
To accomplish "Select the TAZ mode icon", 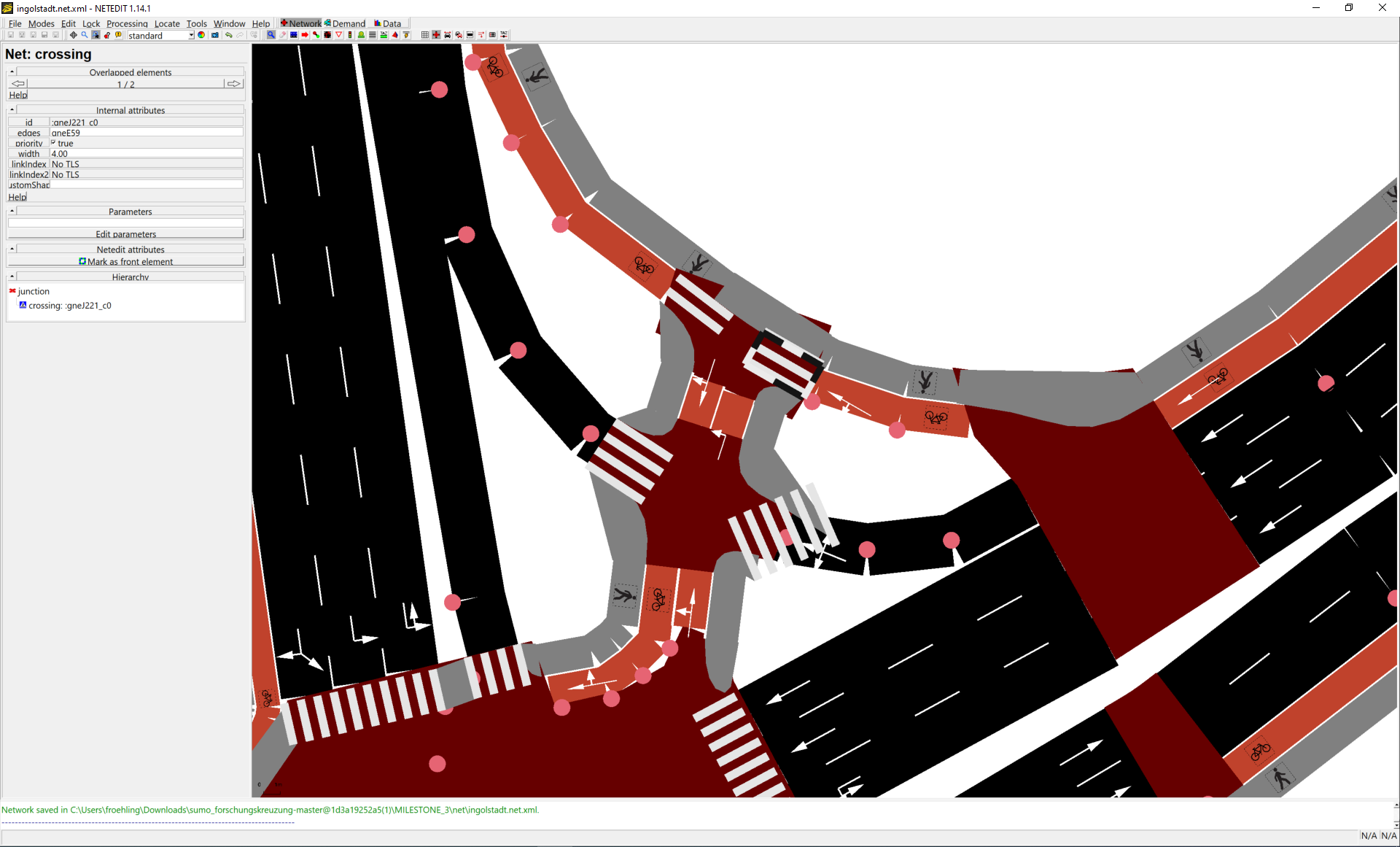I will click(x=384, y=34).
